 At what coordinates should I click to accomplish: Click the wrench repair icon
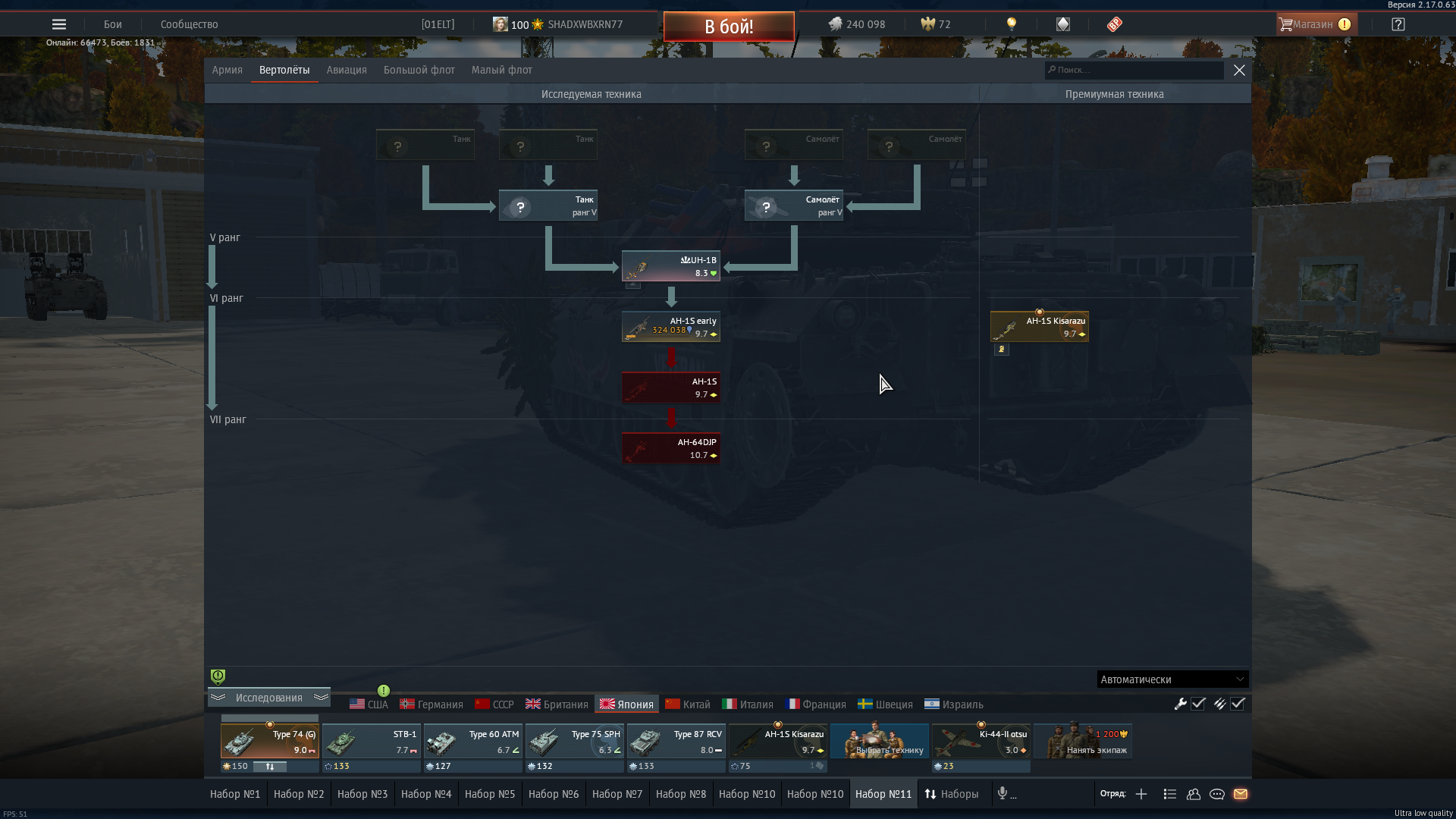(x=1180, y=704)
